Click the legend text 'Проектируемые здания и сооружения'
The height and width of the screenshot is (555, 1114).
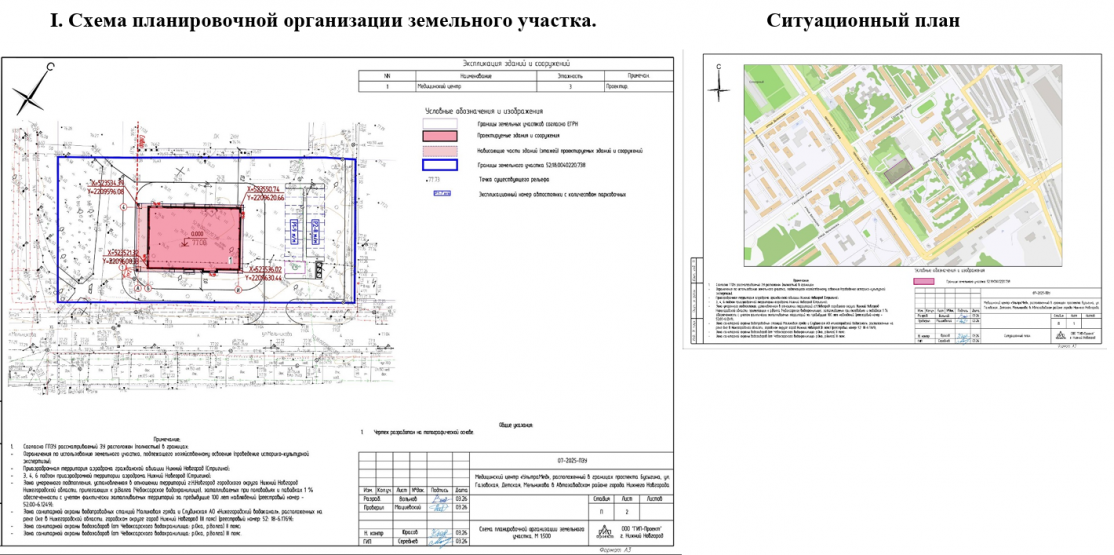(x=519, y=136)
